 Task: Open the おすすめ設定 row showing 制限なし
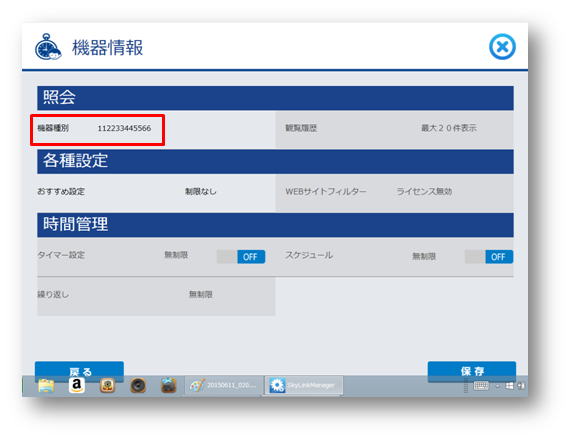pos(156,192)
